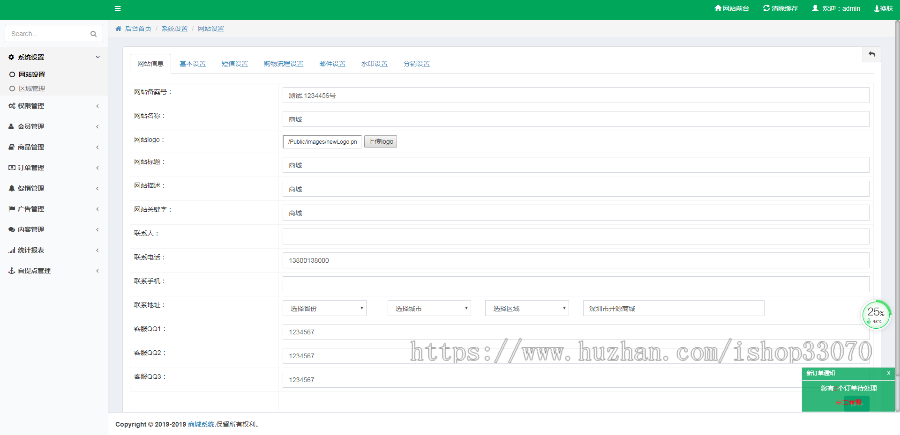Click the back arrow icon on the panel
The width and height of the screenshot is (900, 435).
(x=871, y=54)
